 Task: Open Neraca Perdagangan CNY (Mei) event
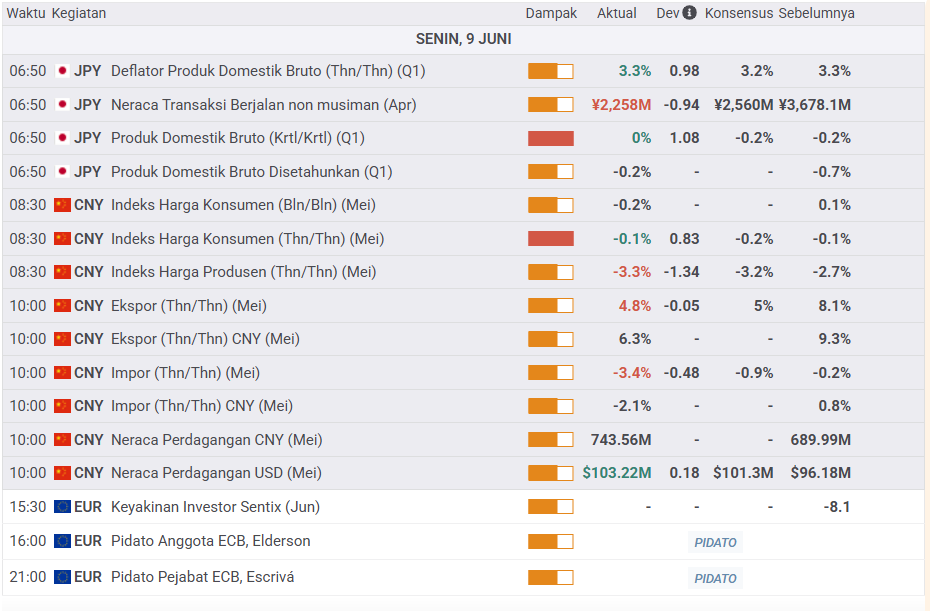click(216, 440)
